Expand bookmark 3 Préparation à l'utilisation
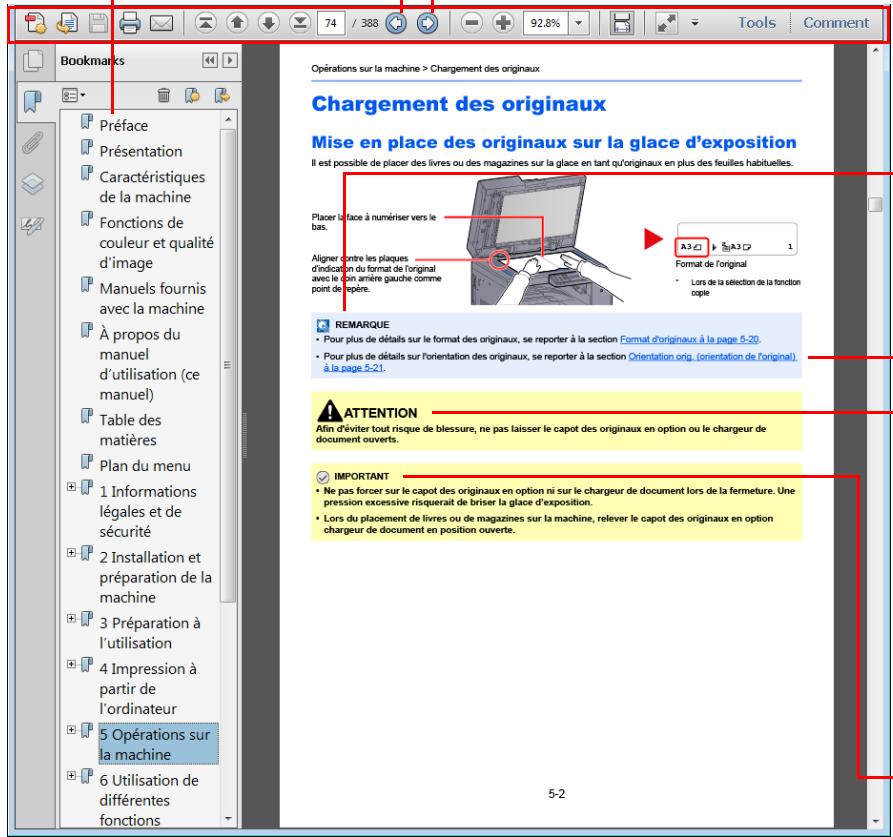The image size is (893, 837). click(71, 618)
